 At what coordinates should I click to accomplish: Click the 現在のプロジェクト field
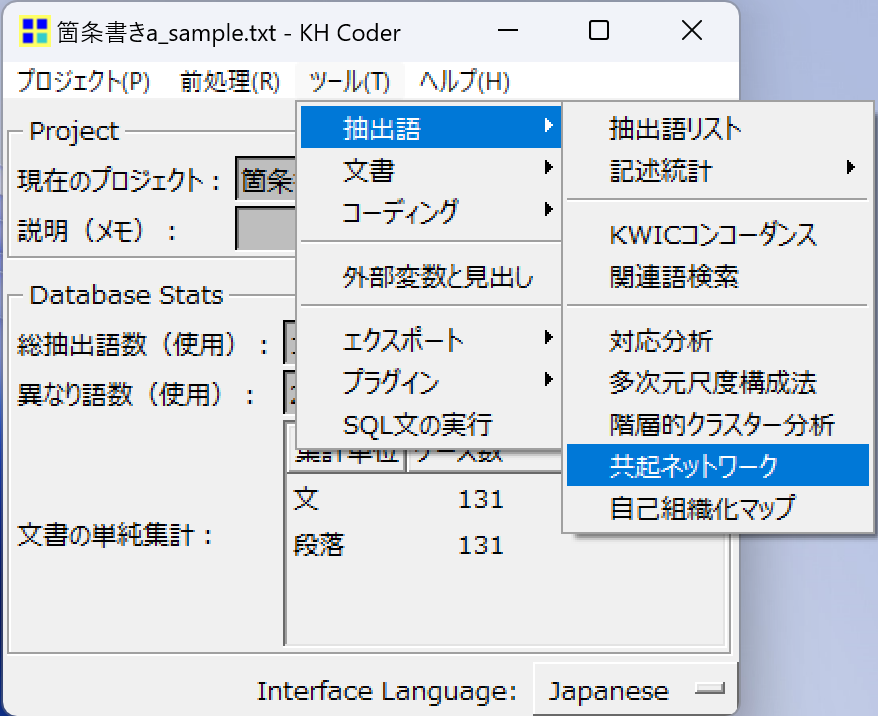coord(266,179)
